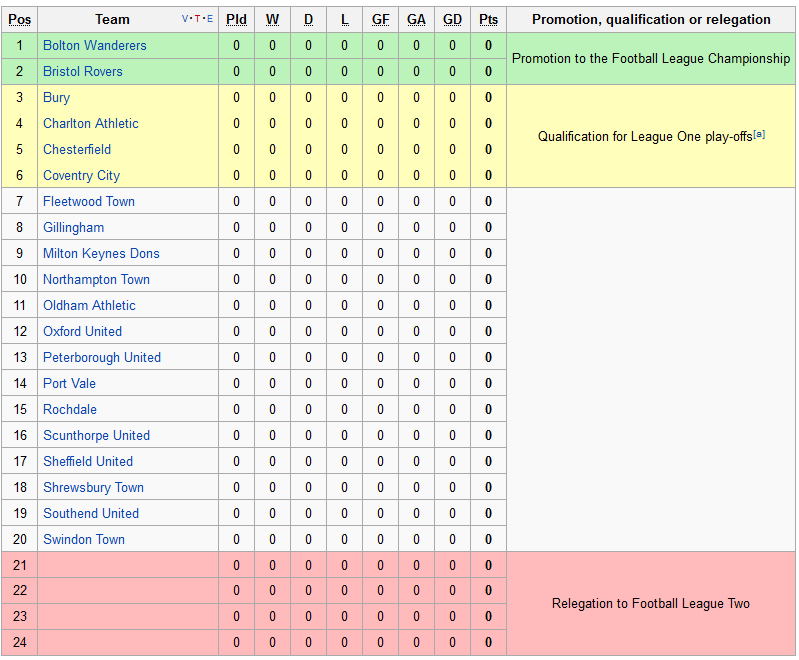Open the Rochdale team link

click(x=70, y=409)
